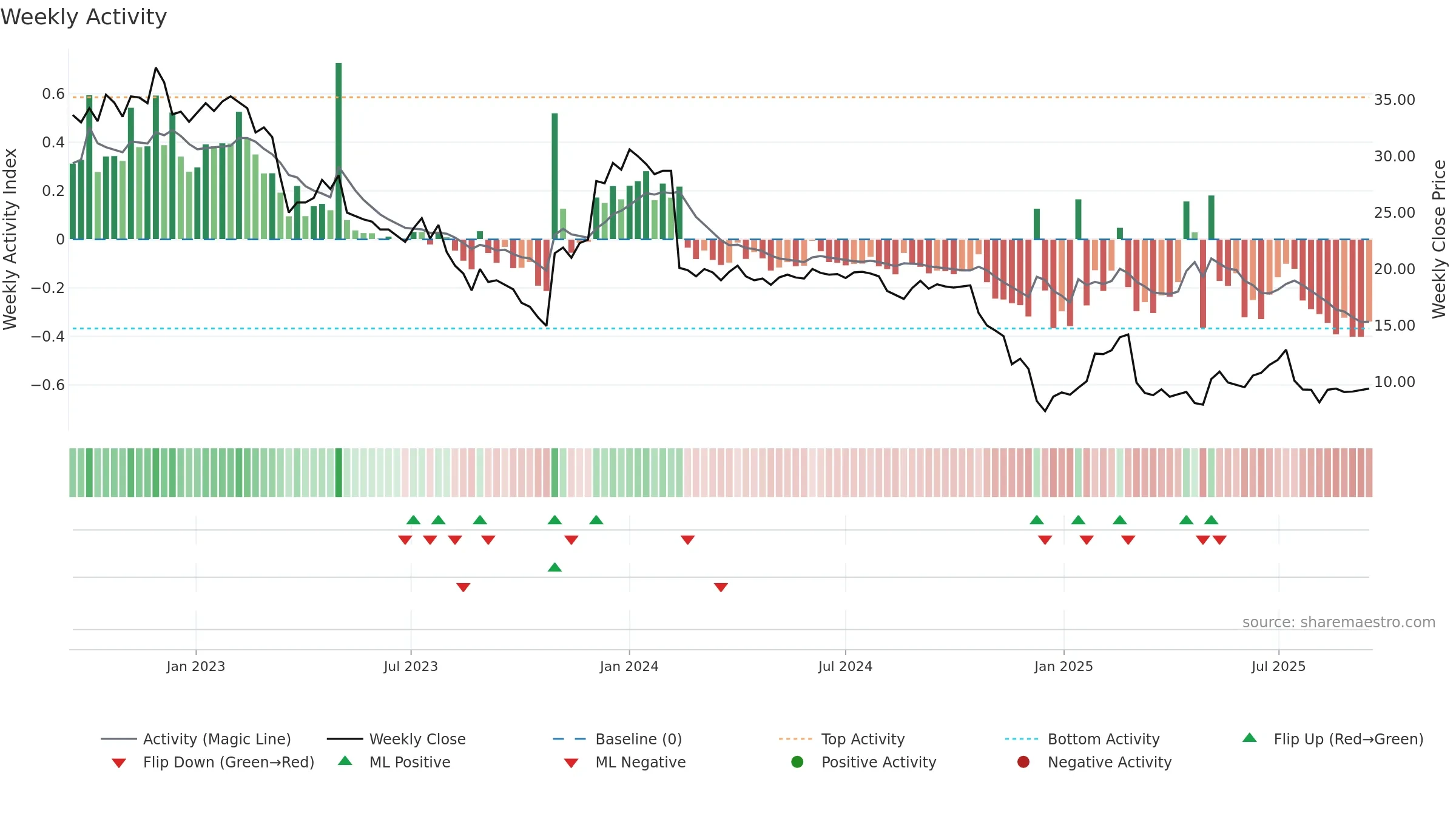This screenshot has width=1456, height=819.
Task: Click the Jan 2025 axis label
Action: tap(1063, 666)
